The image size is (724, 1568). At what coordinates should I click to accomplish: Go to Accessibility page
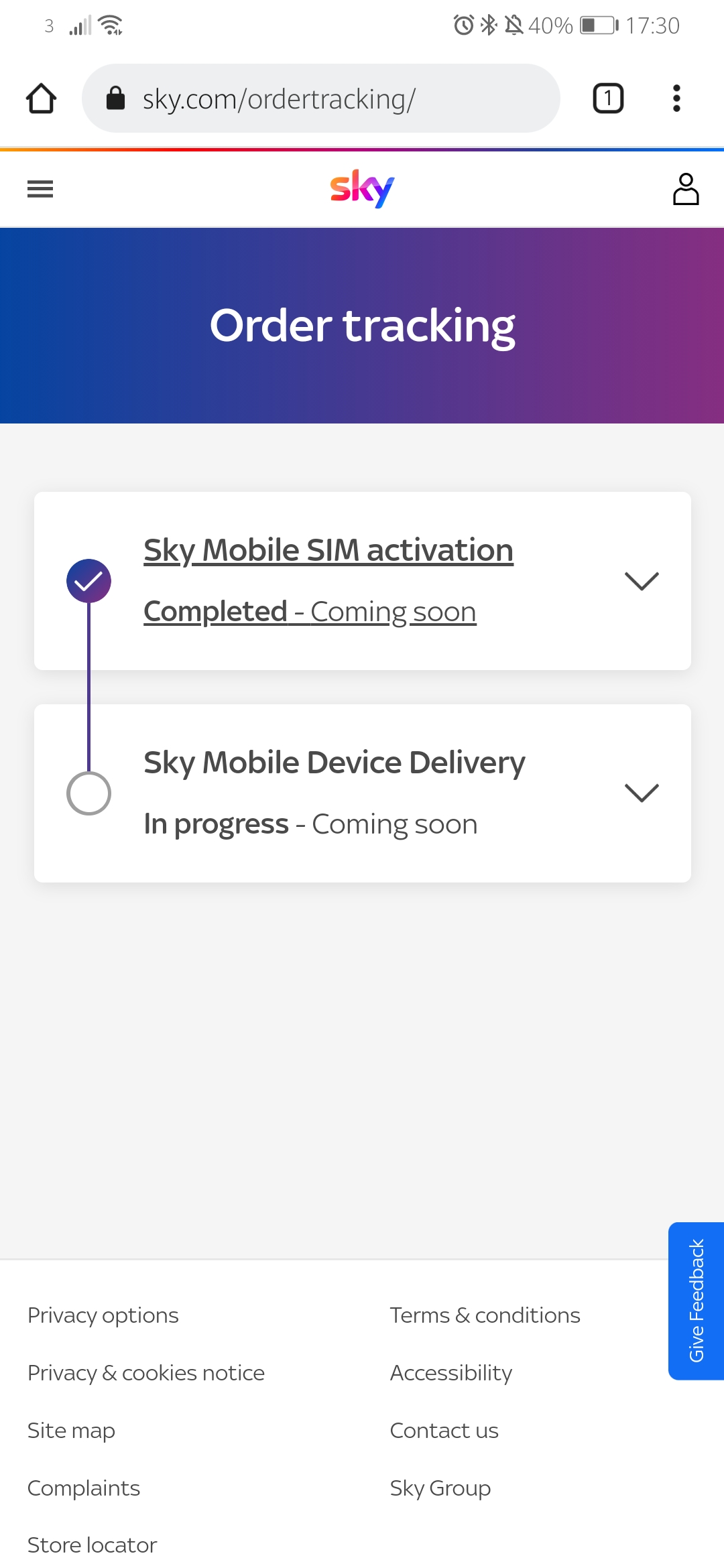[450, 1373]
